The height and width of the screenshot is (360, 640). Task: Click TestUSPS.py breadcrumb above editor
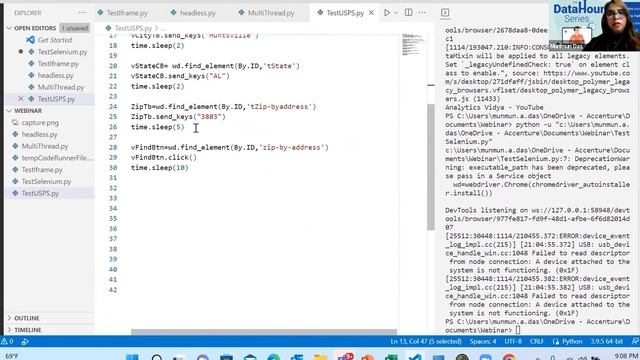point(133,28)
